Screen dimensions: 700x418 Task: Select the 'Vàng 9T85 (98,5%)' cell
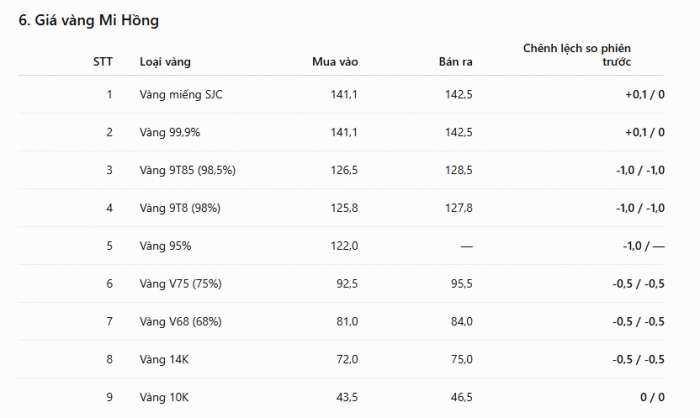coord(188,170)
